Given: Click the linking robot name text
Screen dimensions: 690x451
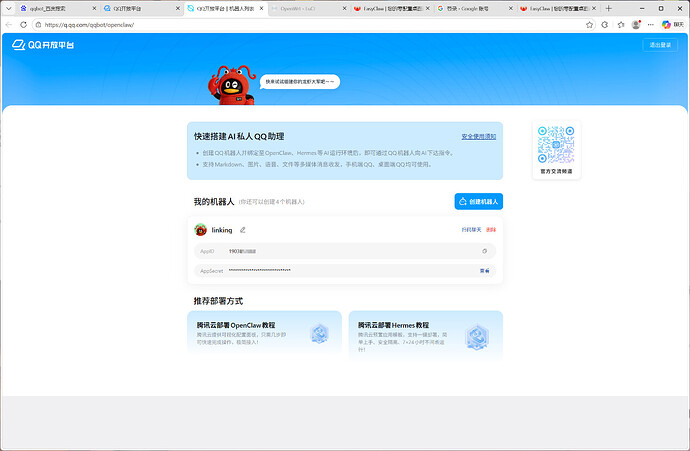Looking at the screenshot, I should [x=222, y=230].
